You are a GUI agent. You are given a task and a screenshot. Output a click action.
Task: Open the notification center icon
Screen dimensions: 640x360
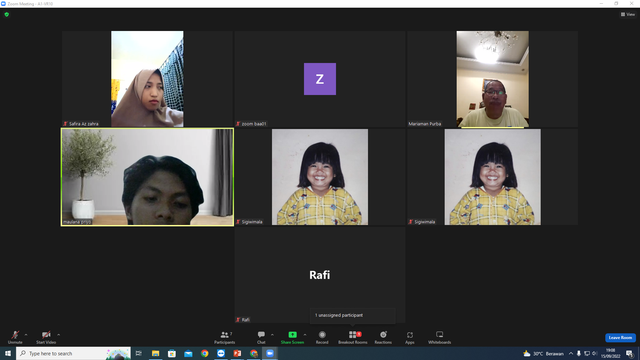[x=629, y=353]
